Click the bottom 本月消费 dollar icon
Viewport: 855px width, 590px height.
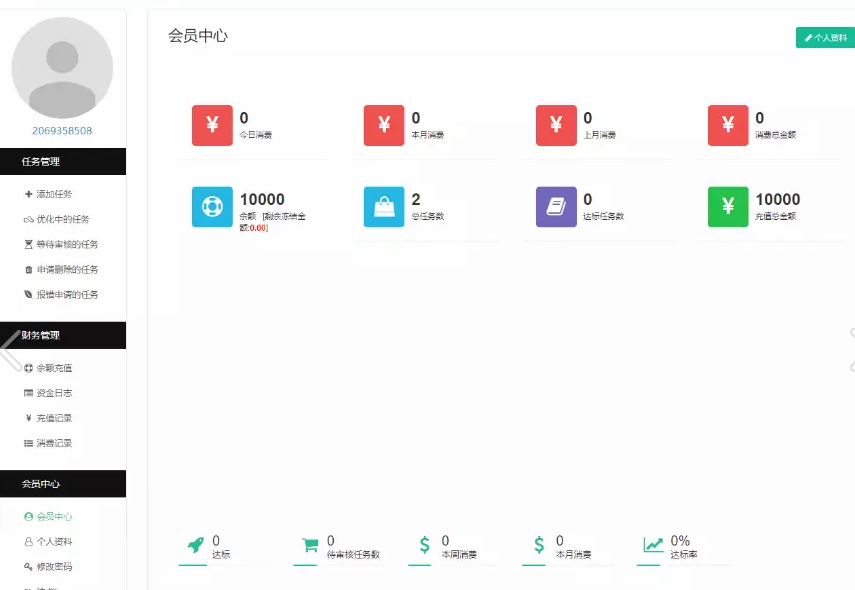539,544
